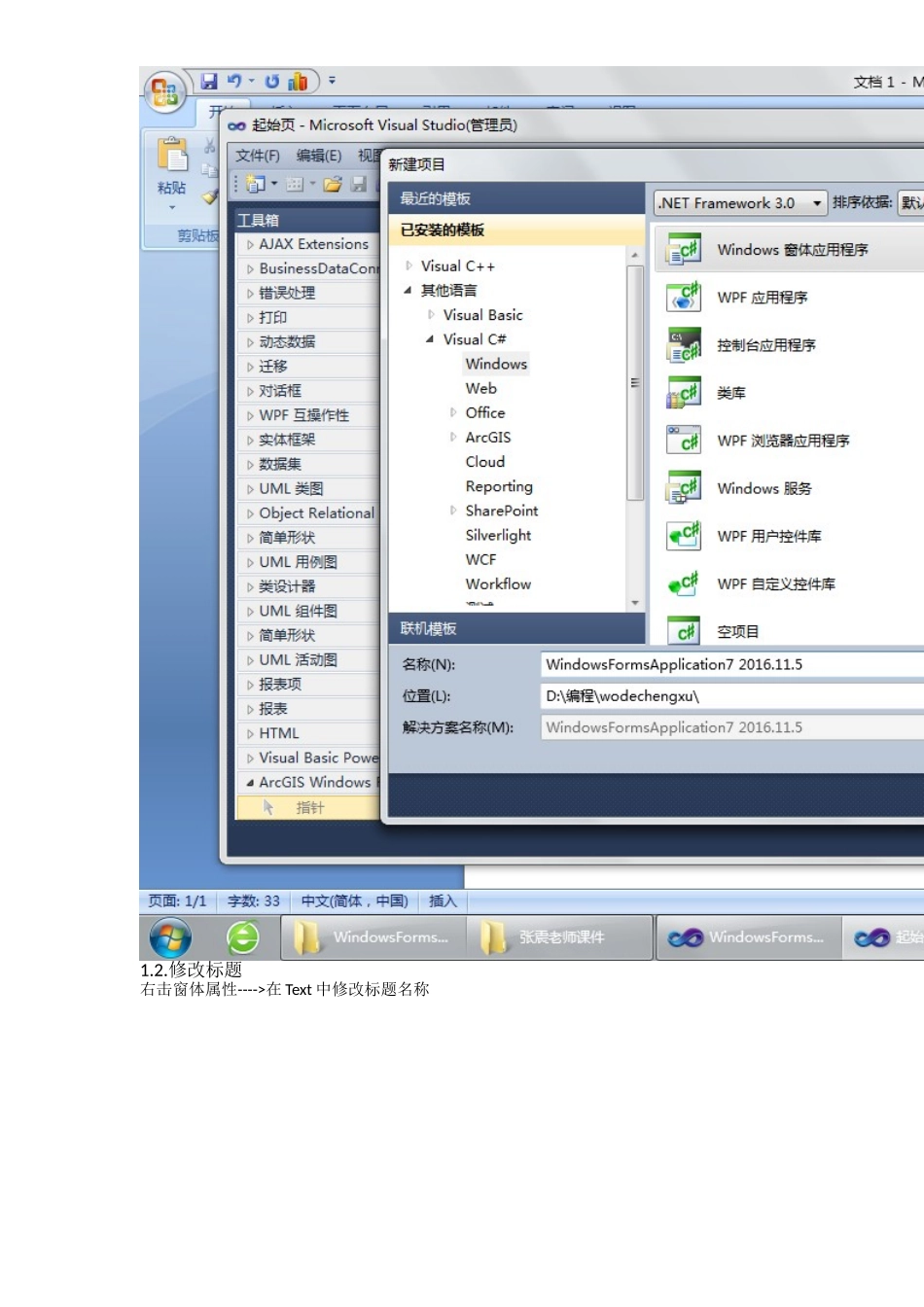Select the Windows 服务 template icon
This screenshot has height=1307, width=924.
point(685,487)
